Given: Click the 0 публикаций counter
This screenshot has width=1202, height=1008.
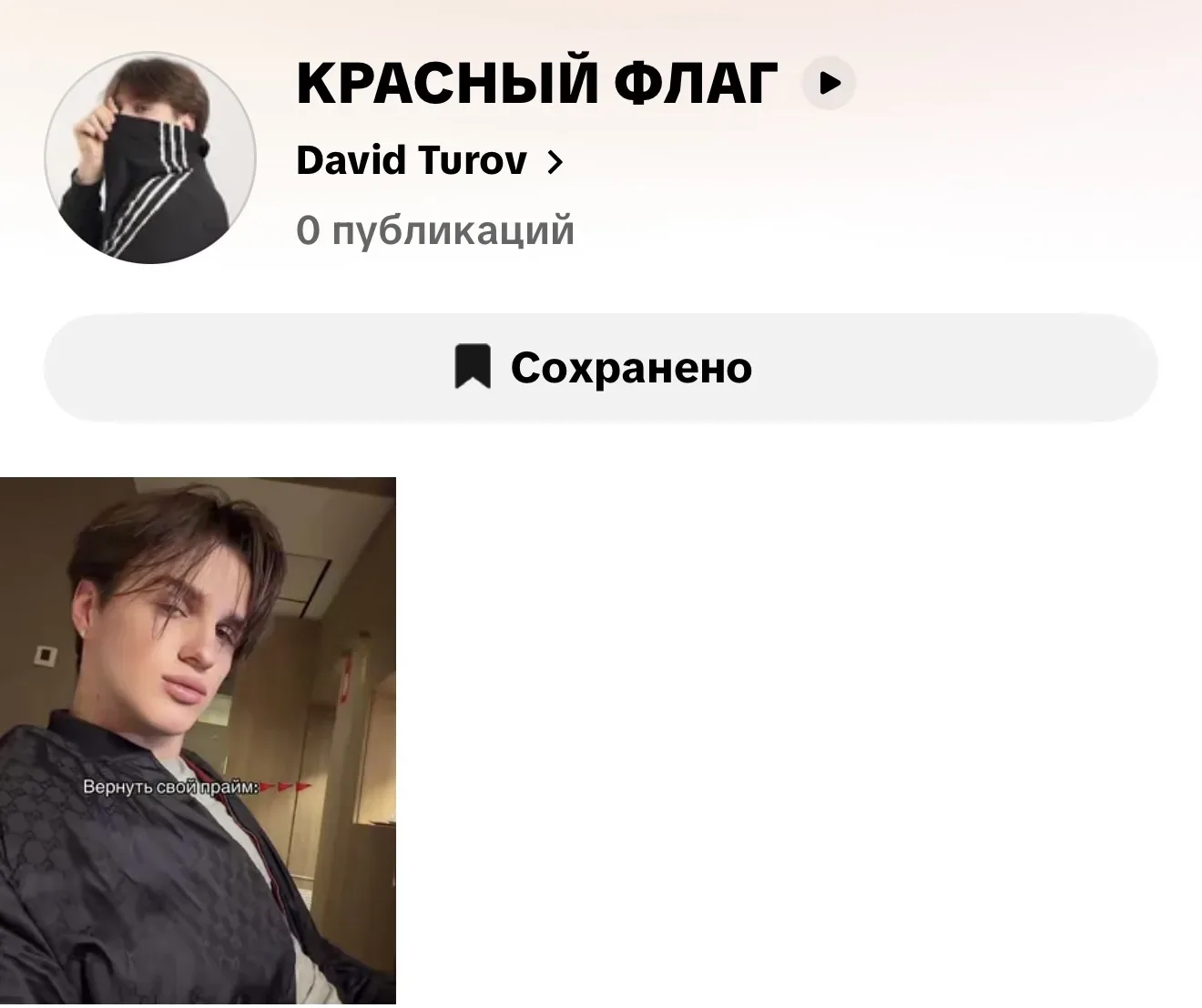Looking at the screenshot, I should click(x=435, y=229).
